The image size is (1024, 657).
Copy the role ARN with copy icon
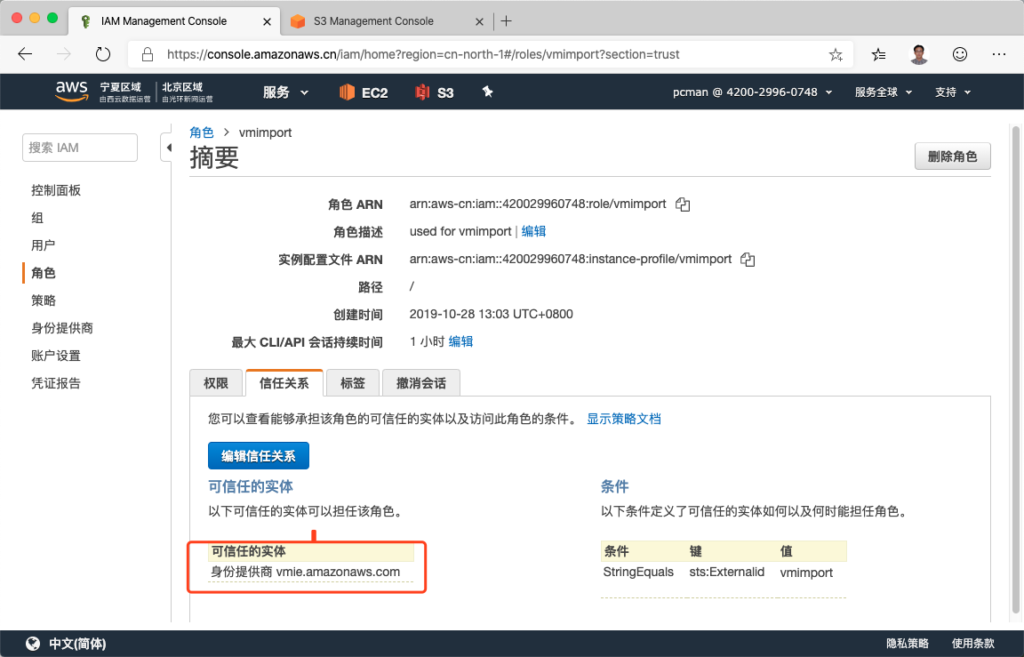tap(683, 204)
